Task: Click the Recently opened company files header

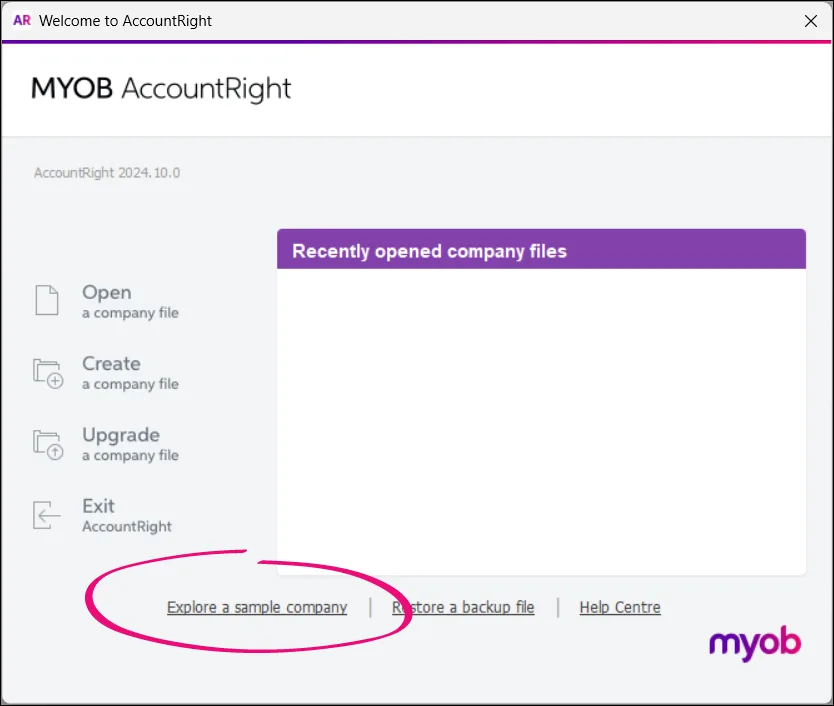Action: (541, 249)
